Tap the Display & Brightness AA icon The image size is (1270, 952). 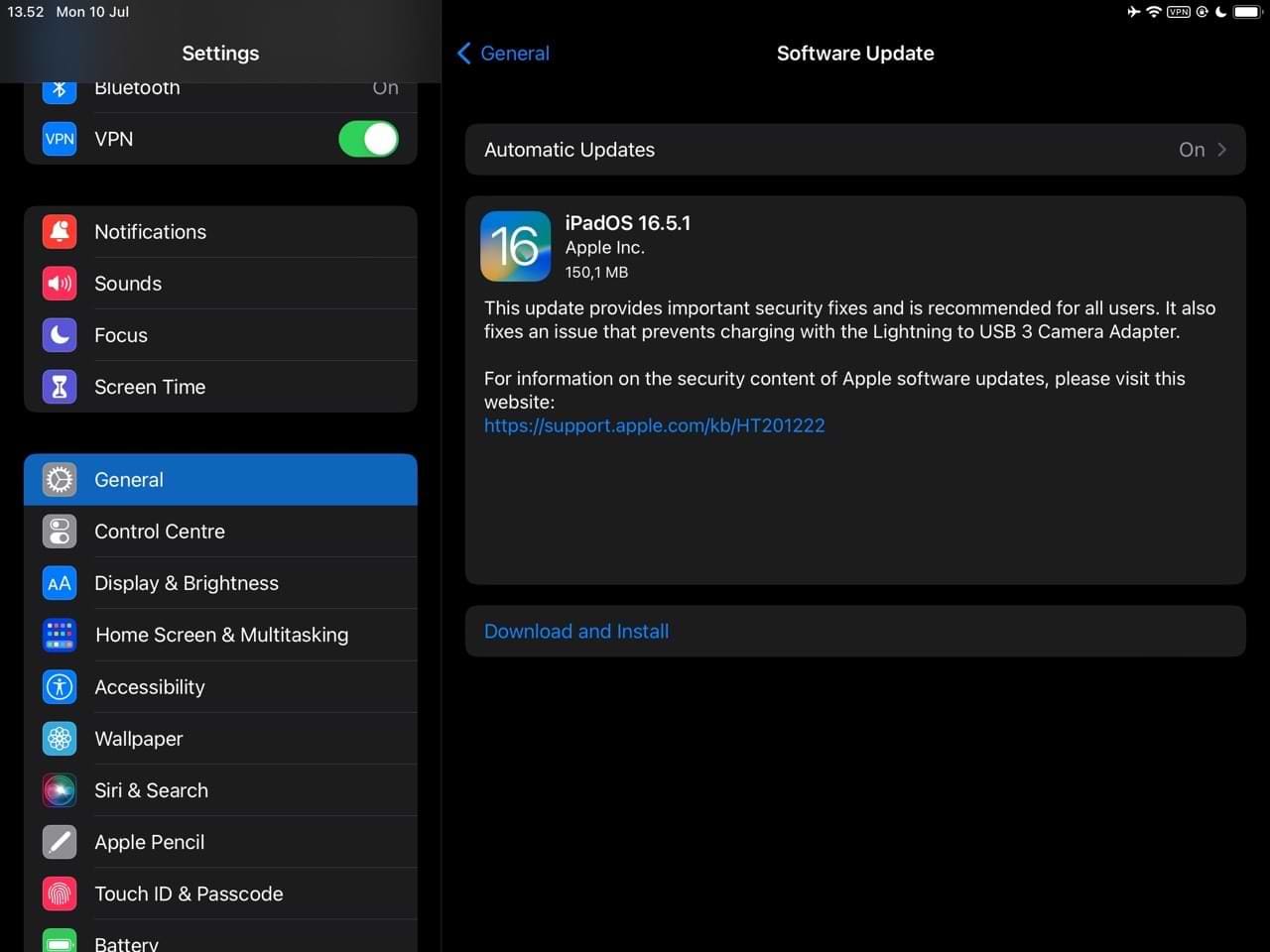[x=60, y=583]
